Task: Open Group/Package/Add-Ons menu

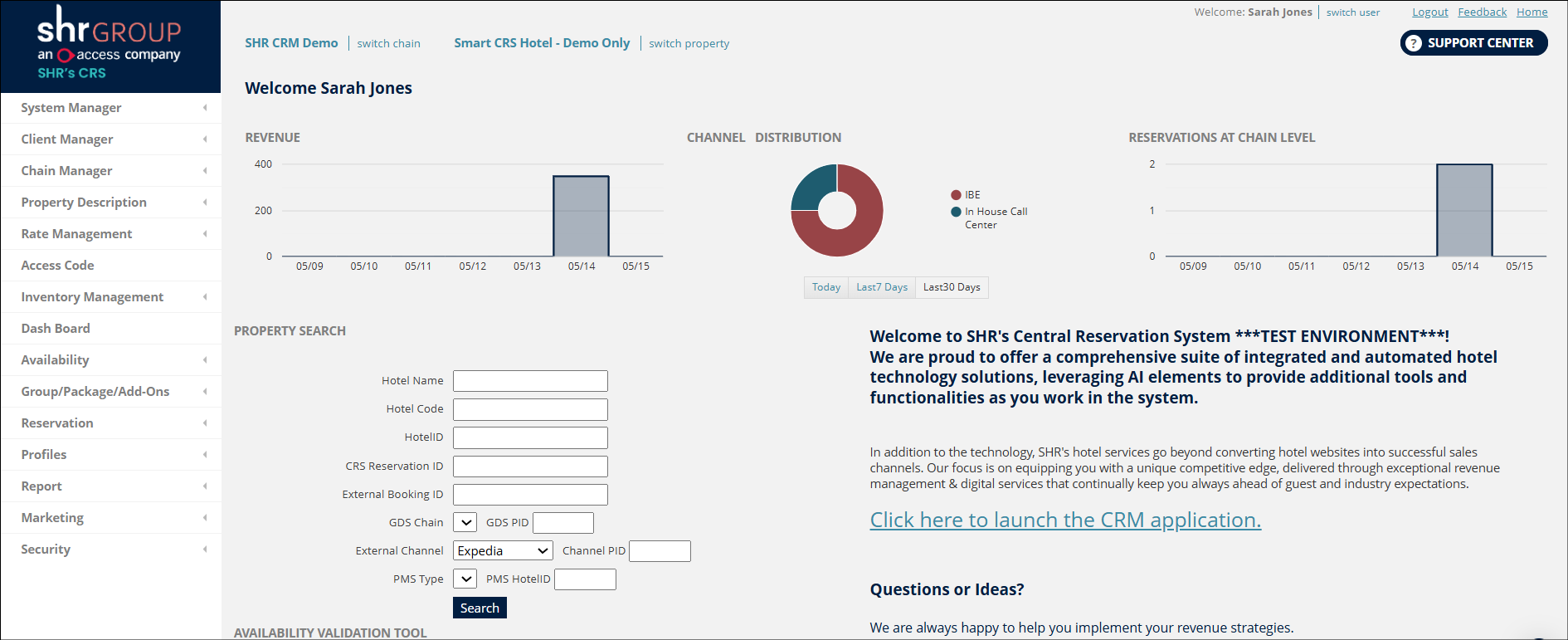Action: pos(111,392)
